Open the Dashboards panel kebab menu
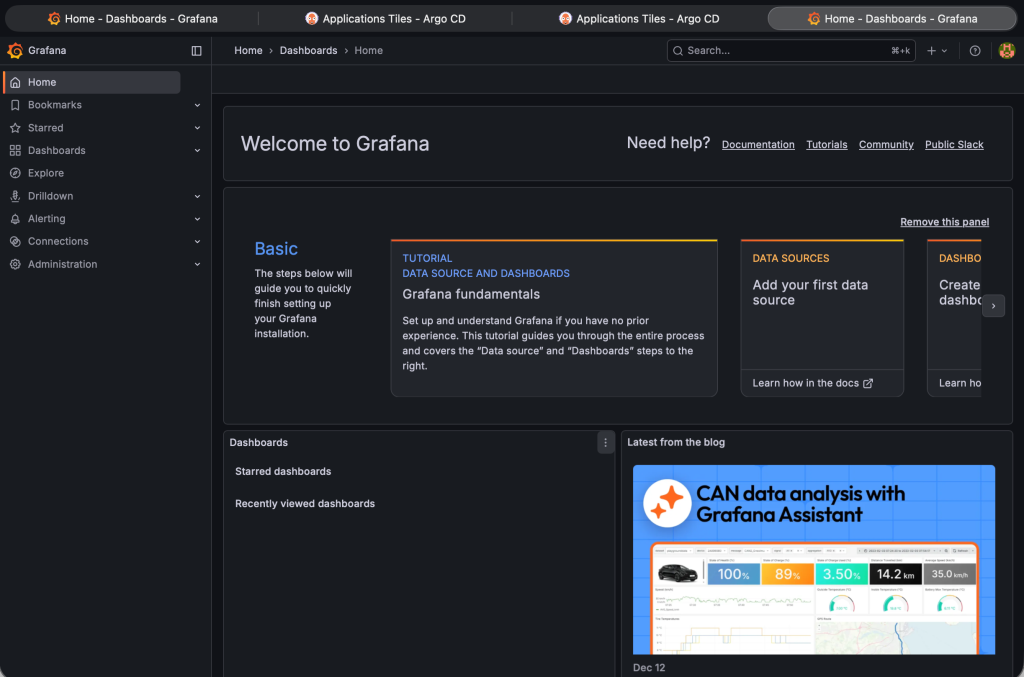Viewport: 1024px width, 677px height. tap(605, 441)
